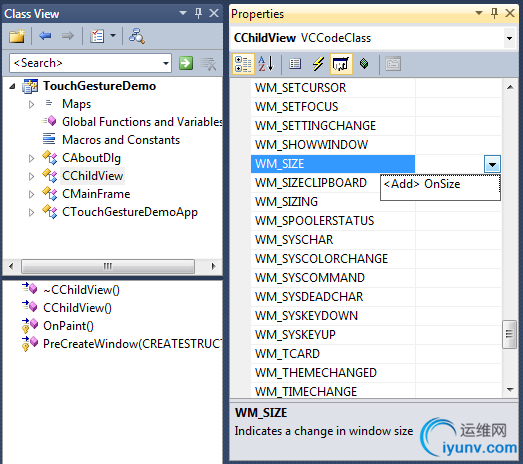The height and width of the screenshot is (464, 523).
Task: Click the Class View horizontal scrollbar thumb
Action: point(108,266)
